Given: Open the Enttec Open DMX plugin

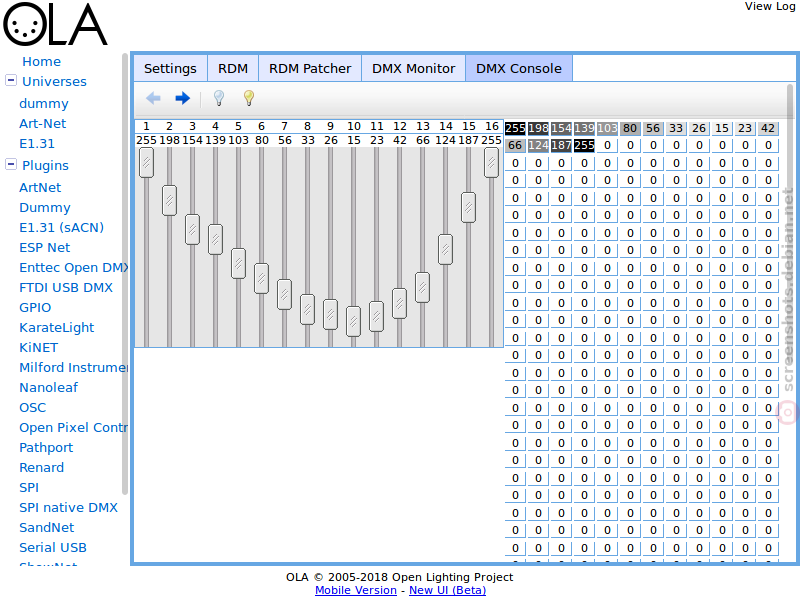Looking at the screenshot, I should (73, 267).
